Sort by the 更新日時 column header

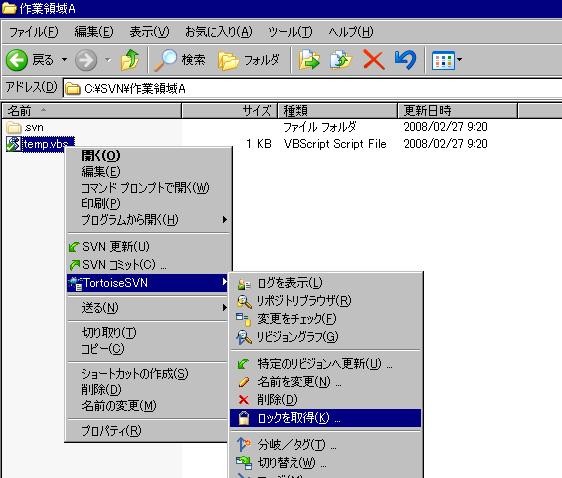tap(458, 111)
